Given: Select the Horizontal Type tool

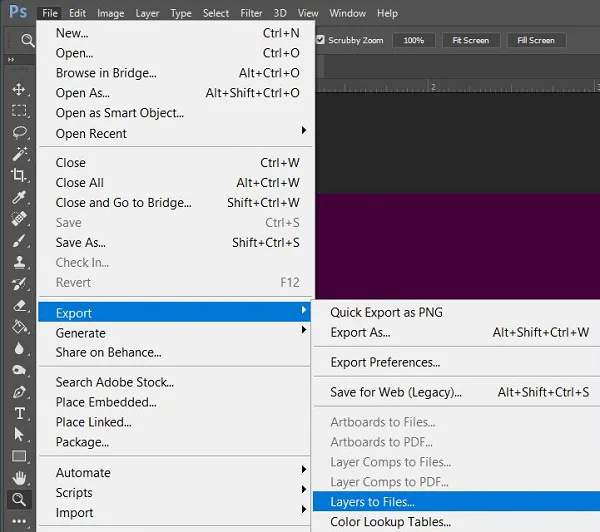Looking at the screenshot, I should coord(19,413).
